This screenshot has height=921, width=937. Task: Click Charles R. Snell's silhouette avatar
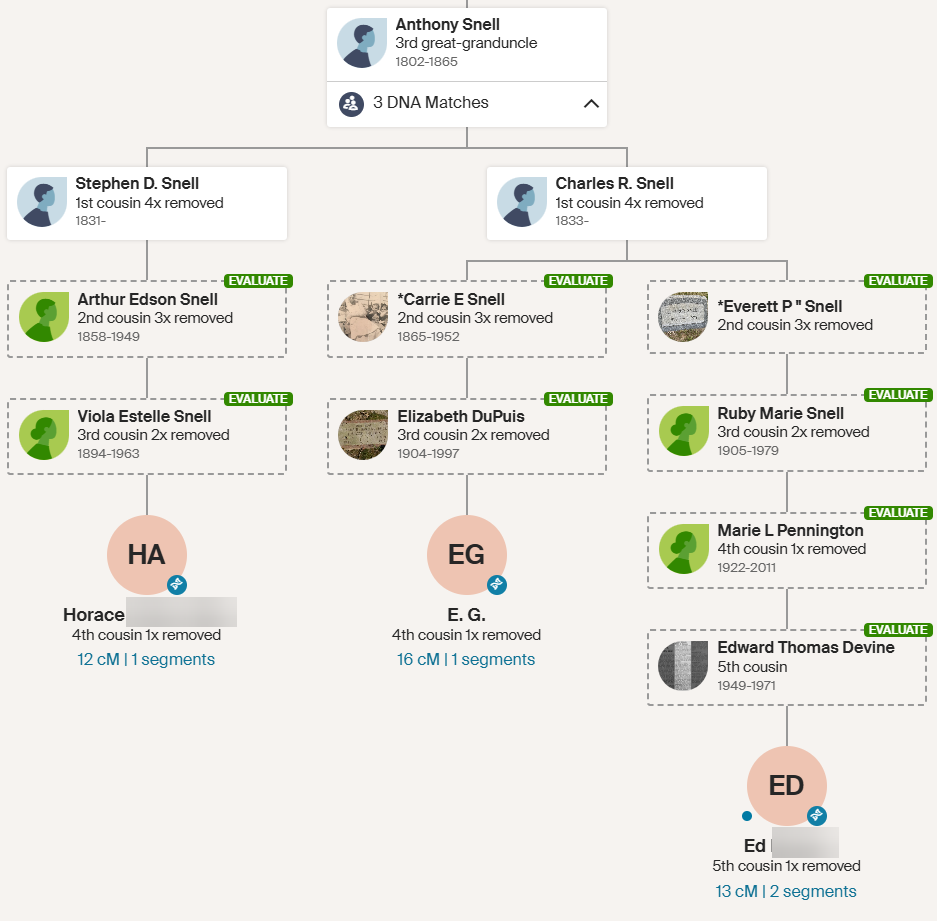pyautogui.click(x=522, y=202)
